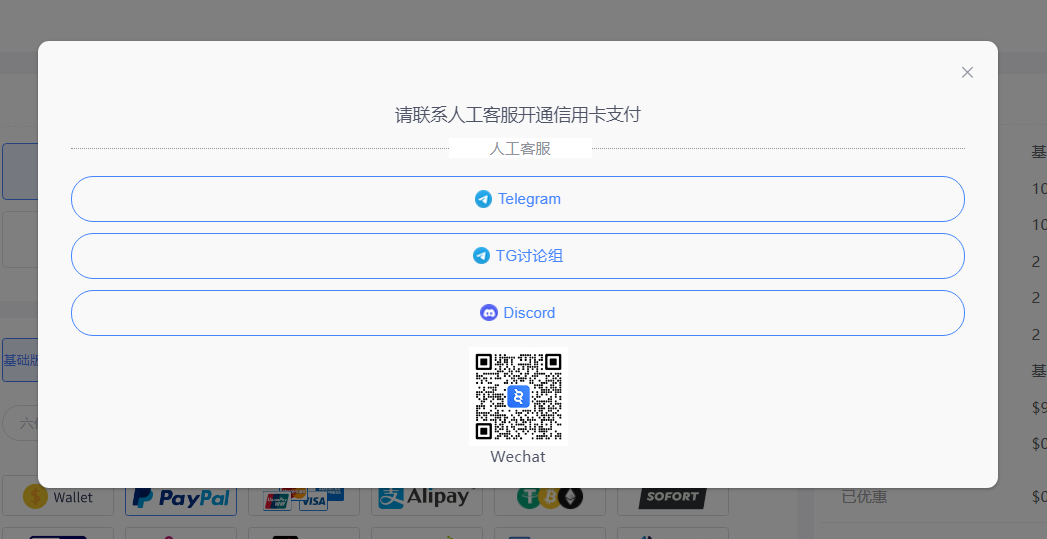The image size is (1047, 539).
Task: Click the Telegram paper-plane icon
Action: (484, 199)
